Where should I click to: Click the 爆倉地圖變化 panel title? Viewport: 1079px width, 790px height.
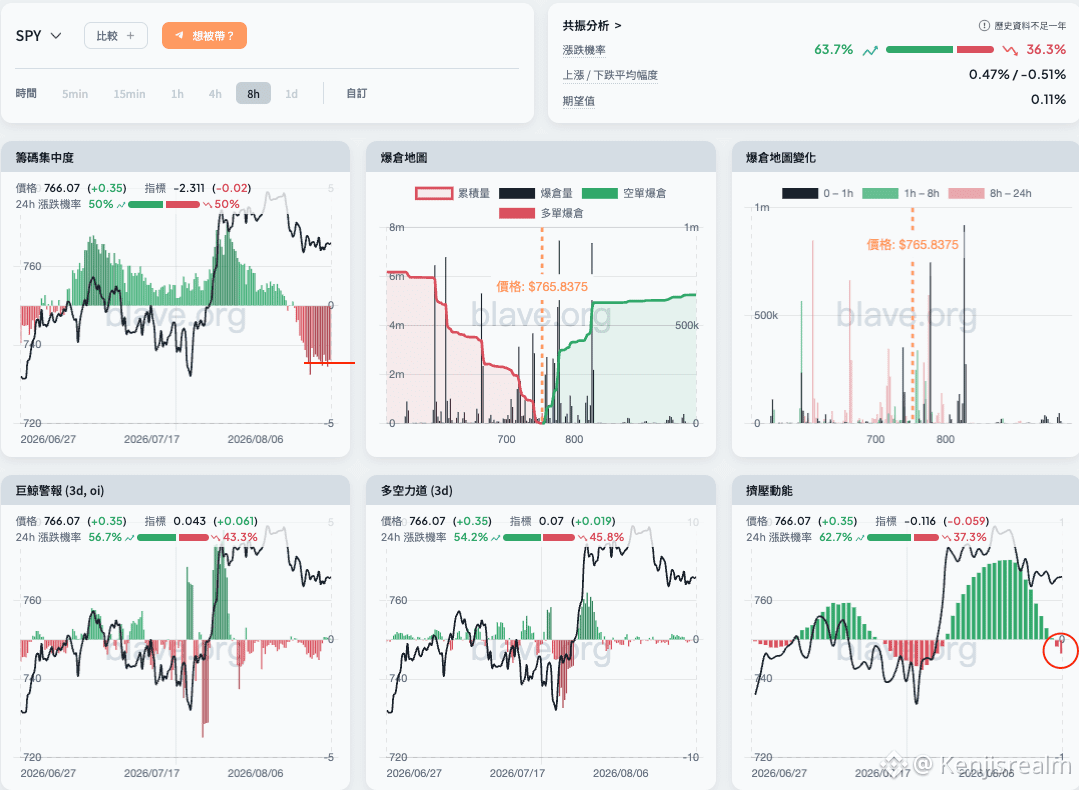780,158
